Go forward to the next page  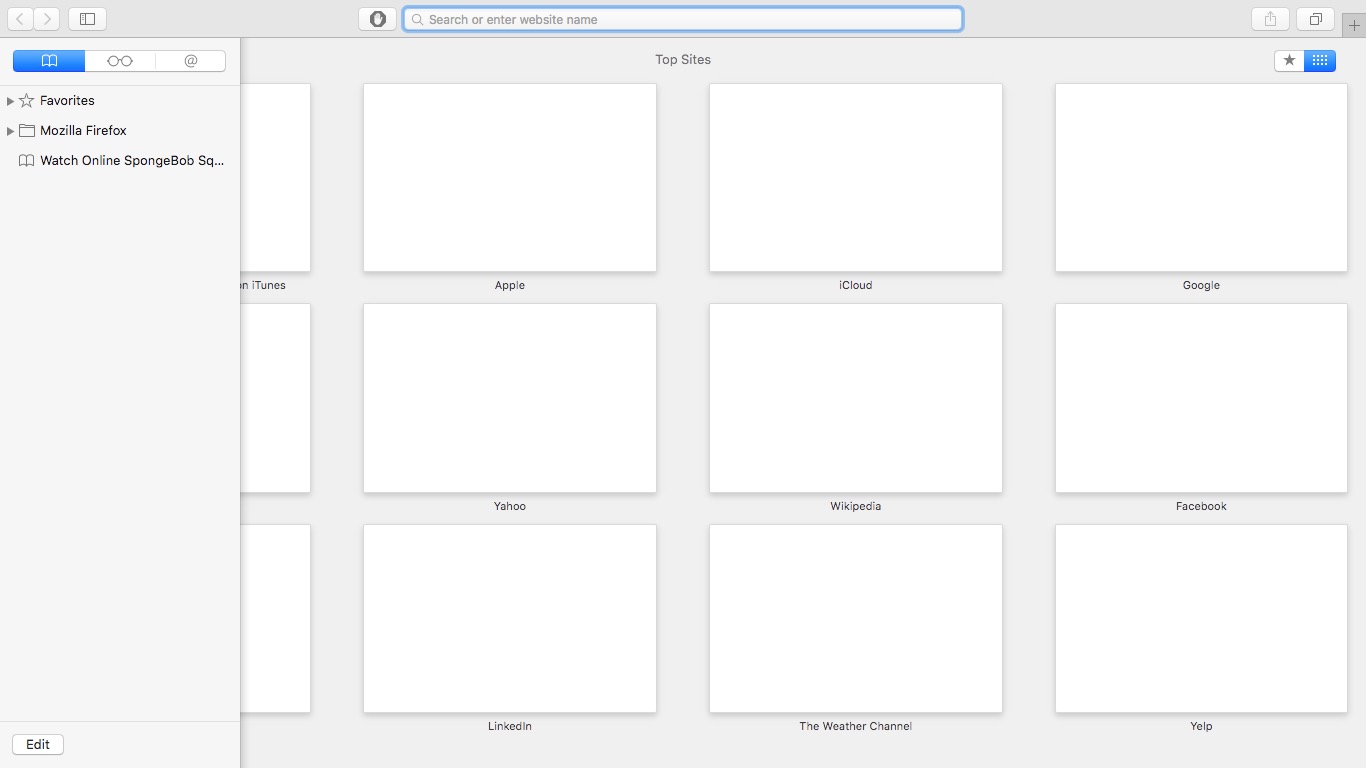(x=47, y=19)
